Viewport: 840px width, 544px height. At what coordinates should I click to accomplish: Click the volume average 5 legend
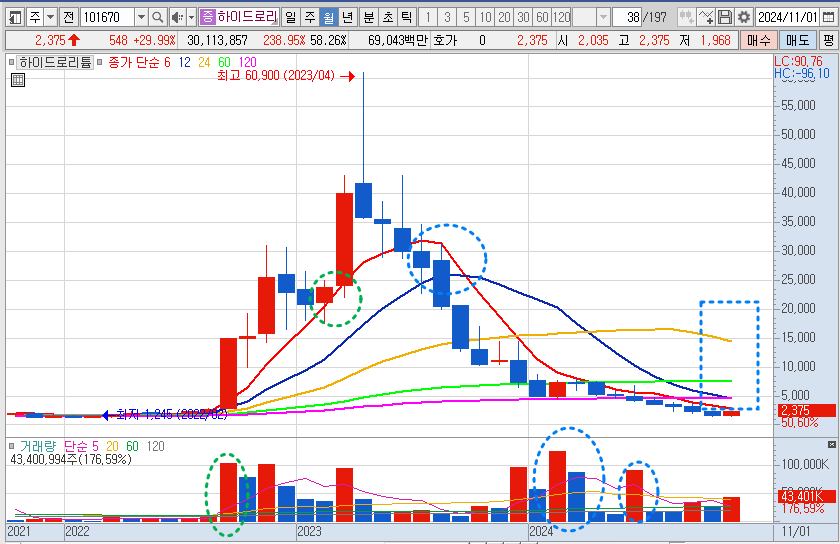(x=95, y=446)
